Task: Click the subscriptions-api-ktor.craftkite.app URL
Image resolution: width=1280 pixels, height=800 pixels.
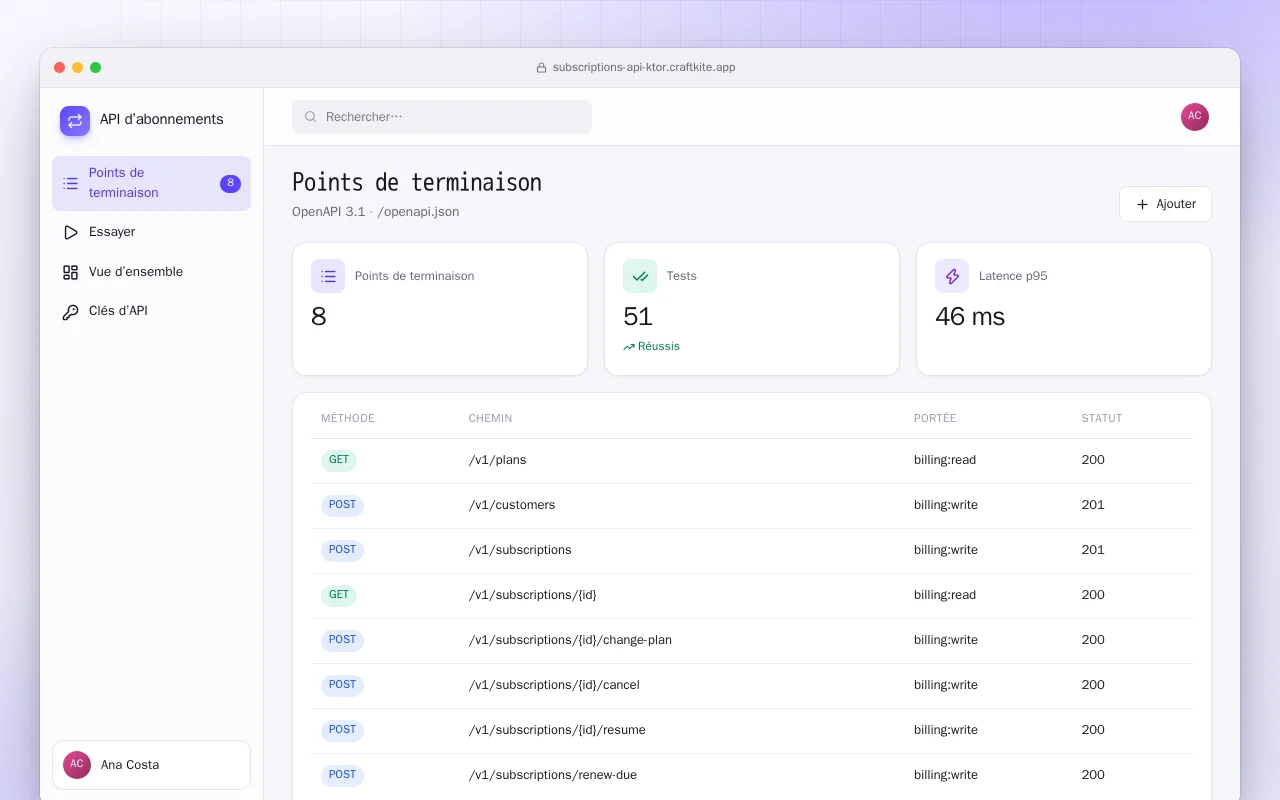Action: click(x=644, y=68)
